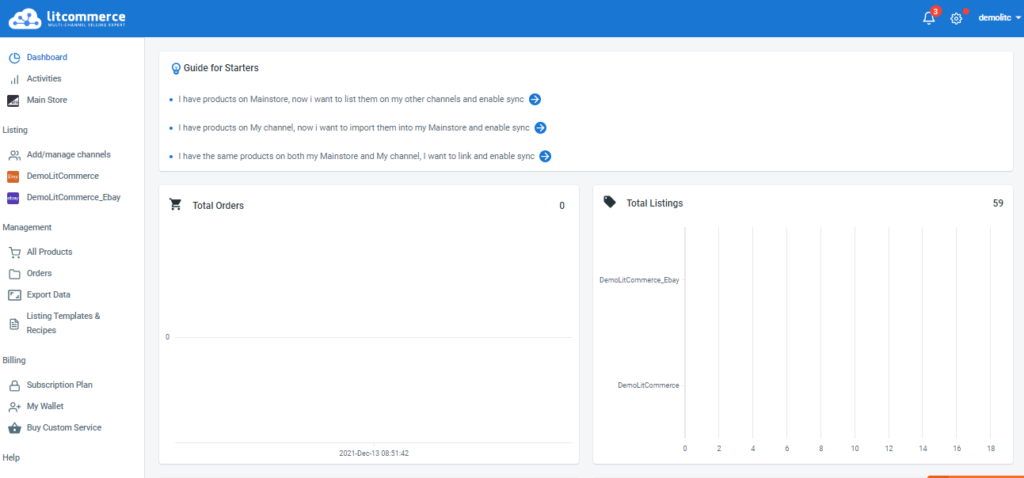
Task: Click arrow for listing Mainstore products guide
Action: (535, 99)
